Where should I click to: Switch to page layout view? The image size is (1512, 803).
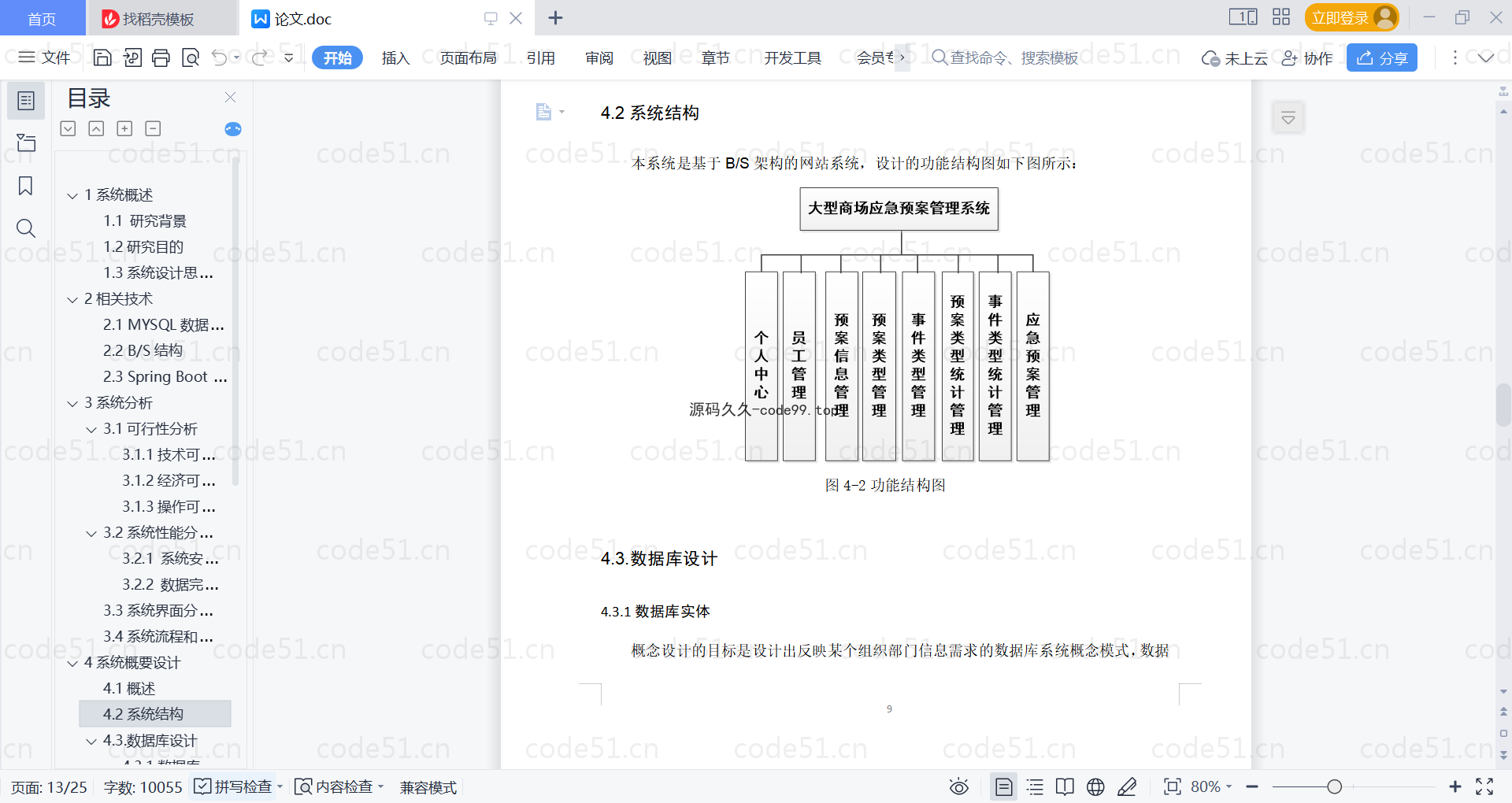1004,786
